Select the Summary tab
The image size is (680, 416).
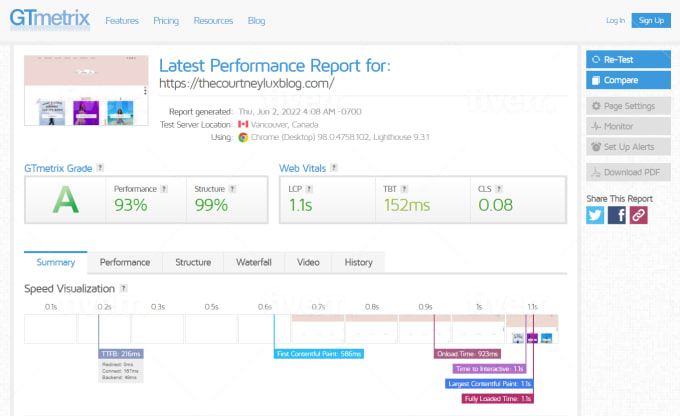[x=56, y=262]
